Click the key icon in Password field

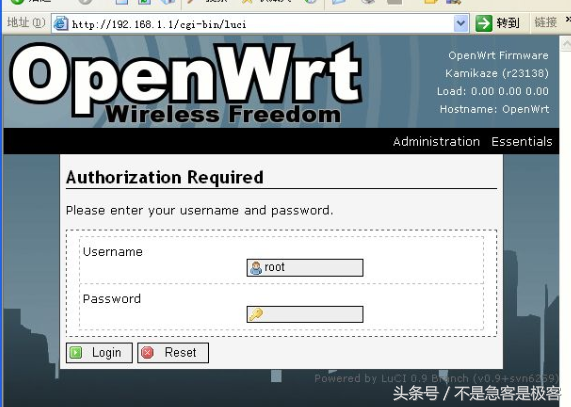pyautogui.click(x=256, y=315)
